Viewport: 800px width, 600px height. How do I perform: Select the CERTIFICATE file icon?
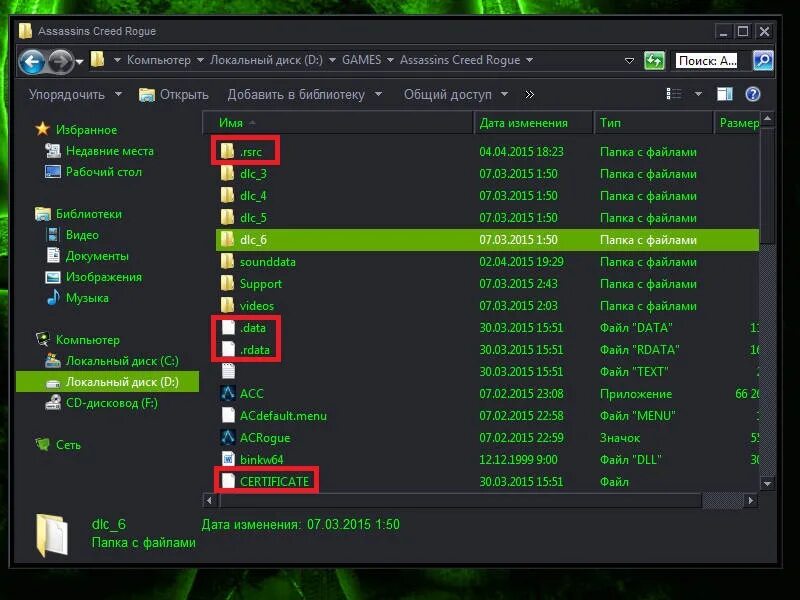[x=228, y=481]
